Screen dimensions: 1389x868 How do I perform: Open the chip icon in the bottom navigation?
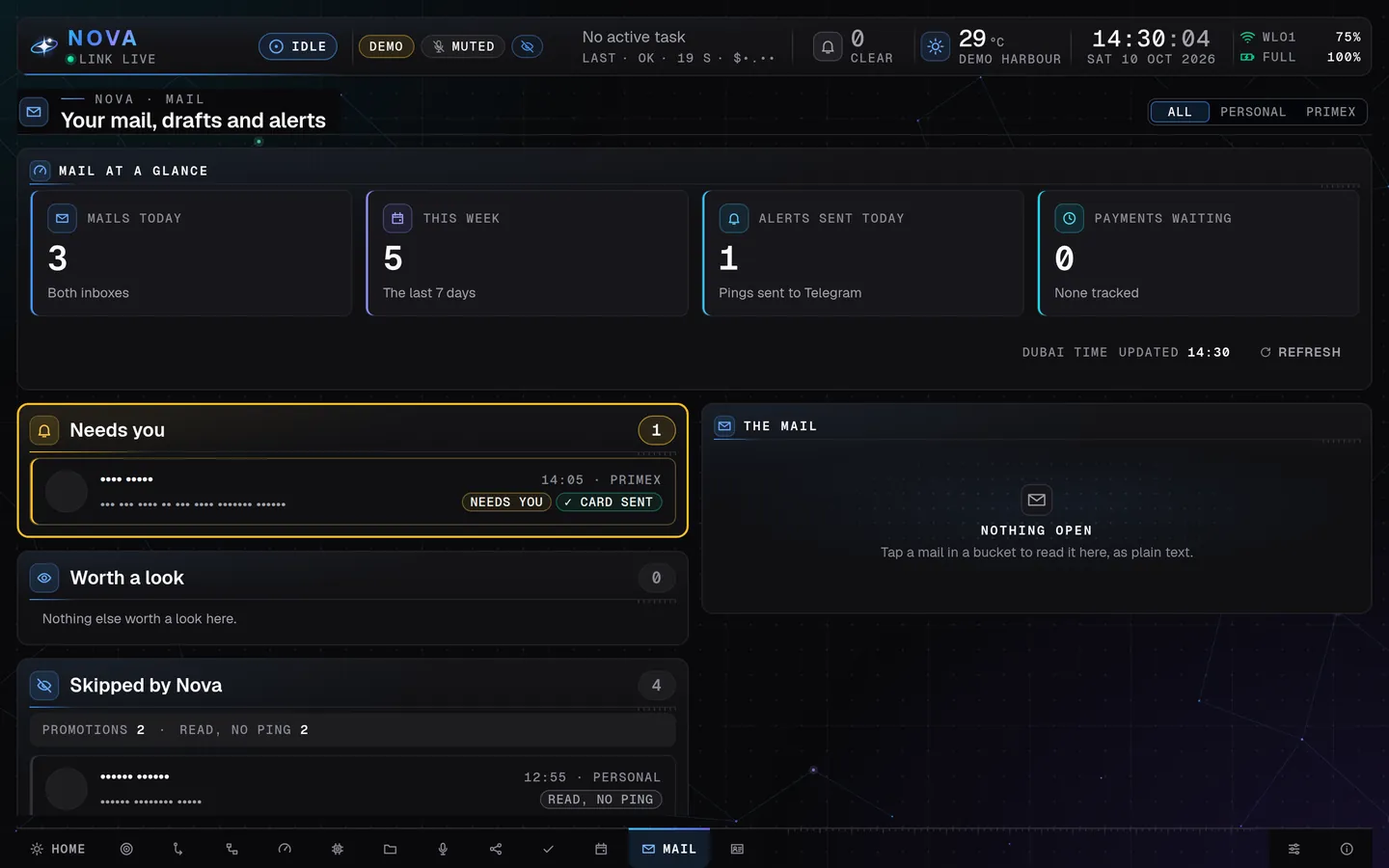(x=338, y=849)
